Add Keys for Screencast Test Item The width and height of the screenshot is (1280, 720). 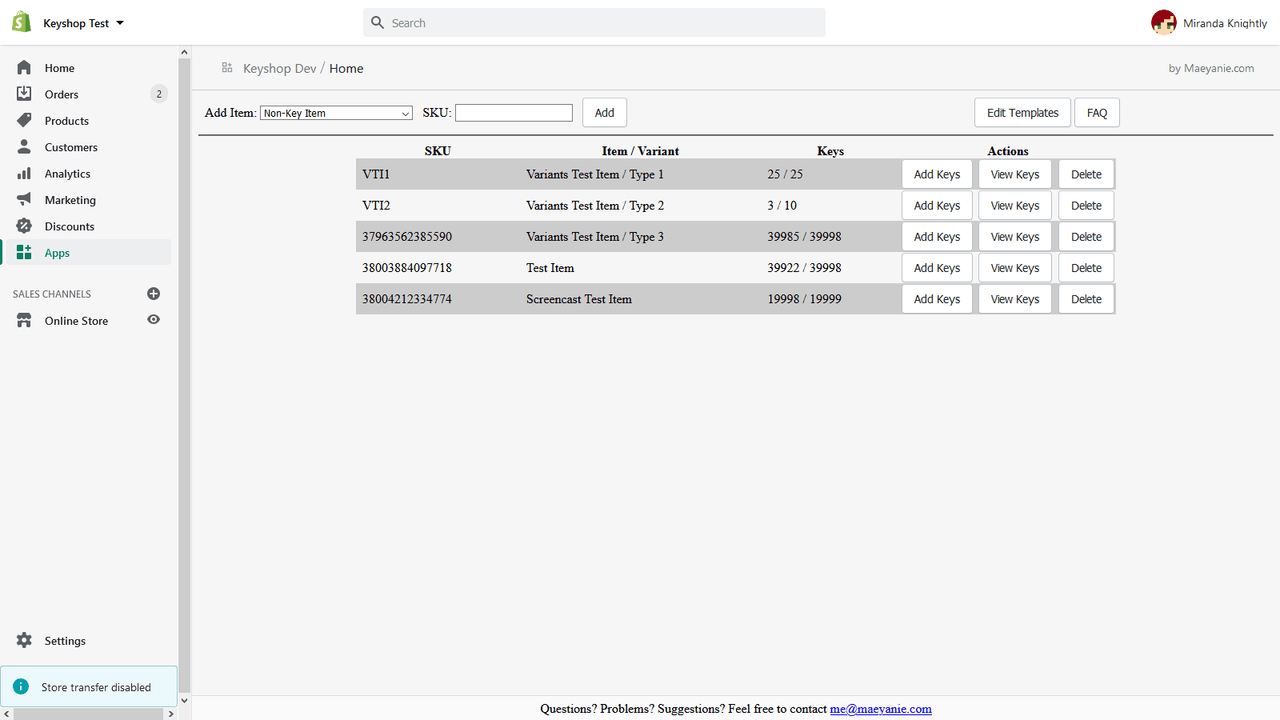(x=937, y=299)
